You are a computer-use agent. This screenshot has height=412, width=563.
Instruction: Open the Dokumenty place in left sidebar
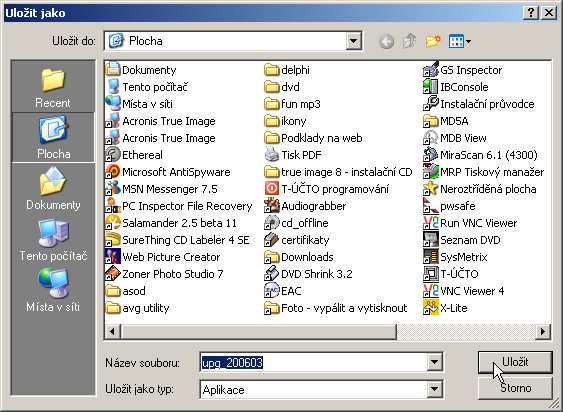[53, 189]
